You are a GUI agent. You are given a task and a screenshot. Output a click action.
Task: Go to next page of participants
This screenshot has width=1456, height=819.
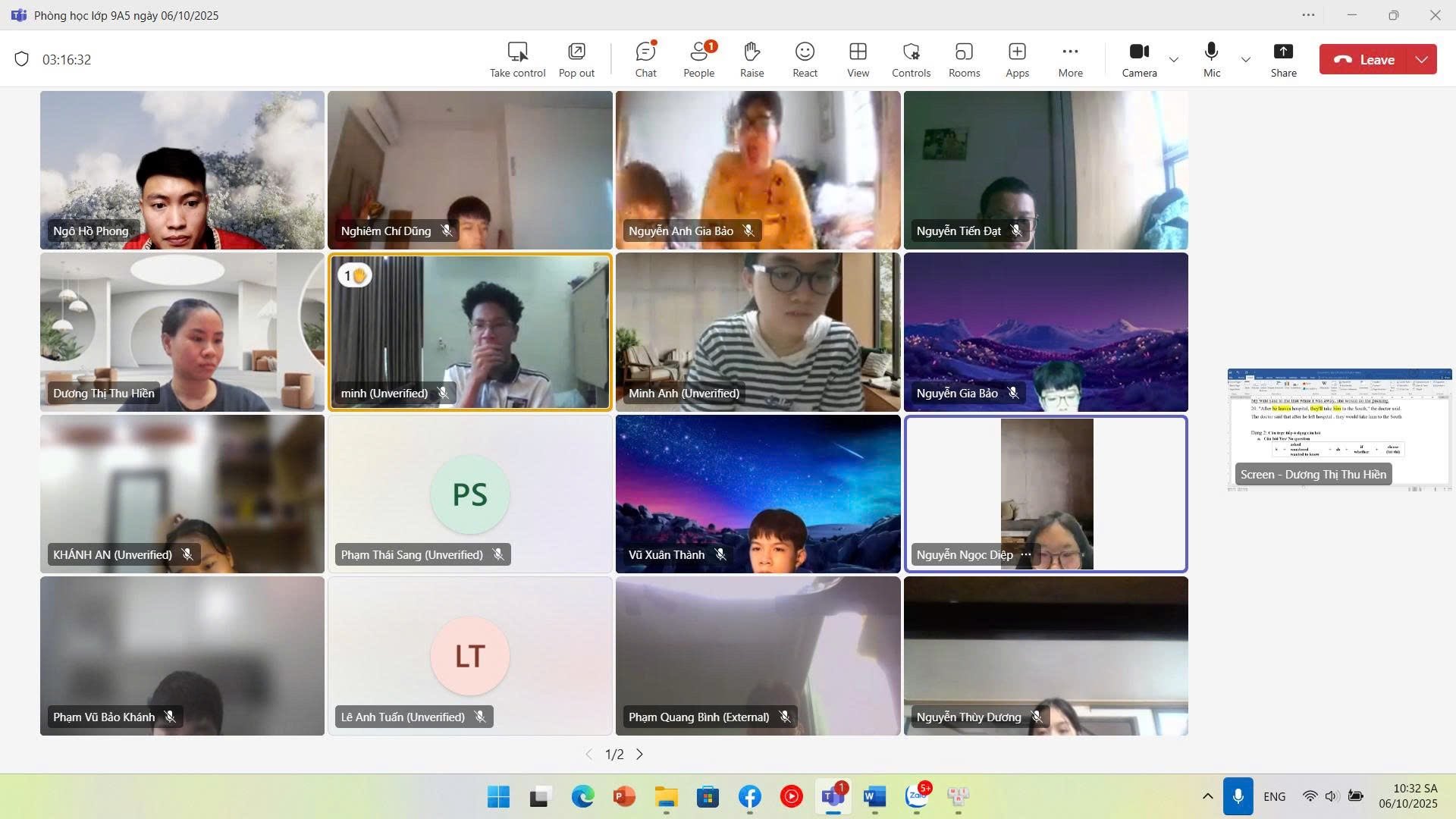(x=639, y=755)
